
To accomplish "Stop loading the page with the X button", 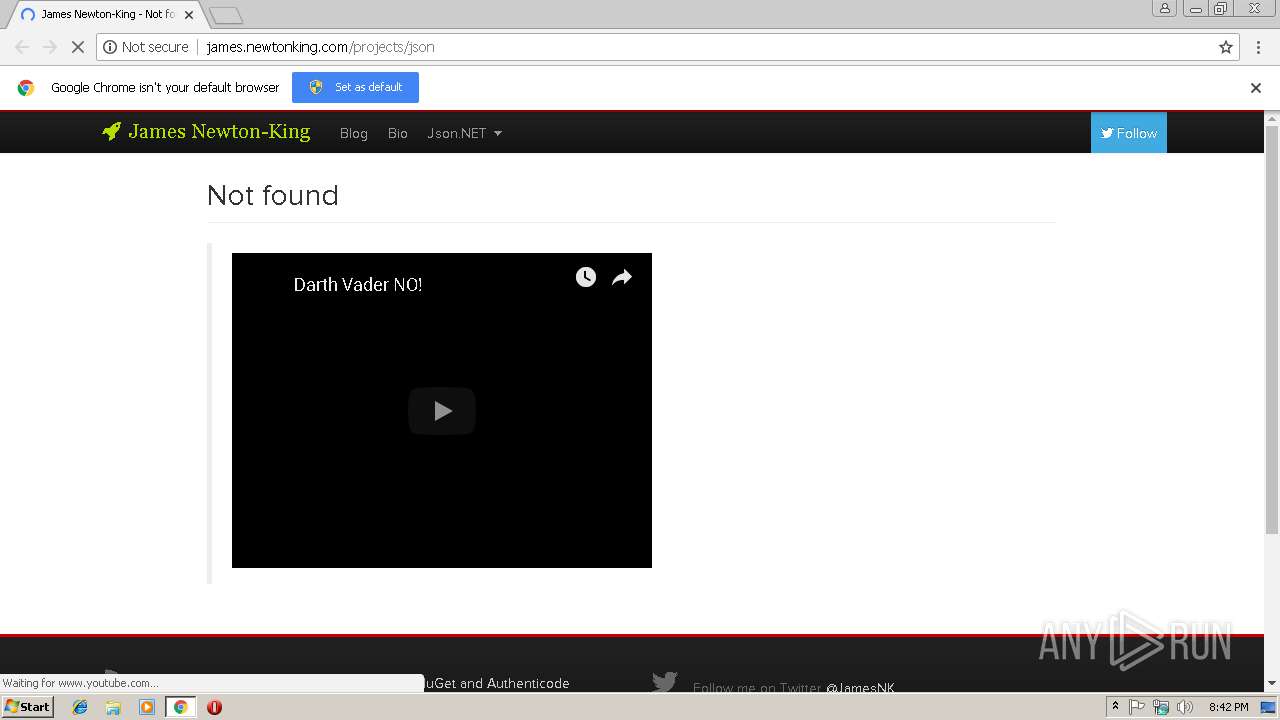I will click(77, 47).
